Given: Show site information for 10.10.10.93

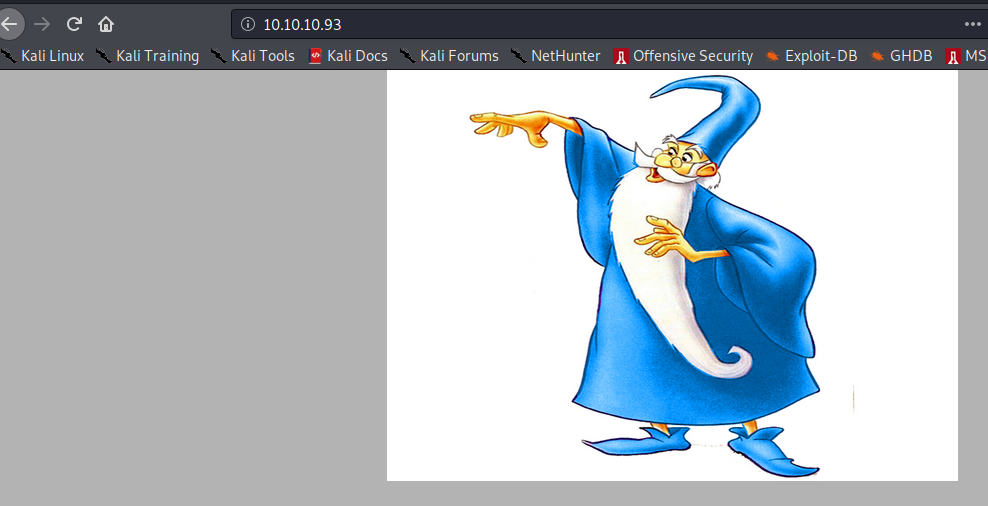Looking at the screenshot, I should 248,25.
